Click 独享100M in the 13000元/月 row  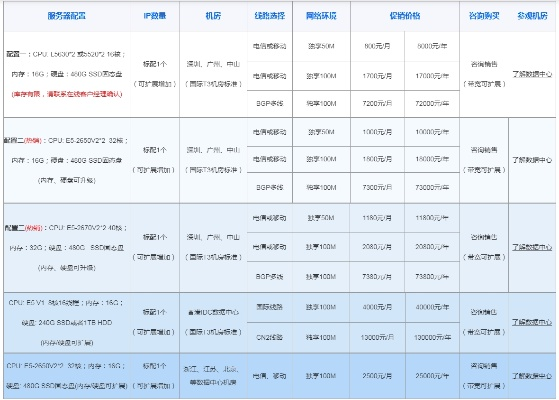(321, 337)
